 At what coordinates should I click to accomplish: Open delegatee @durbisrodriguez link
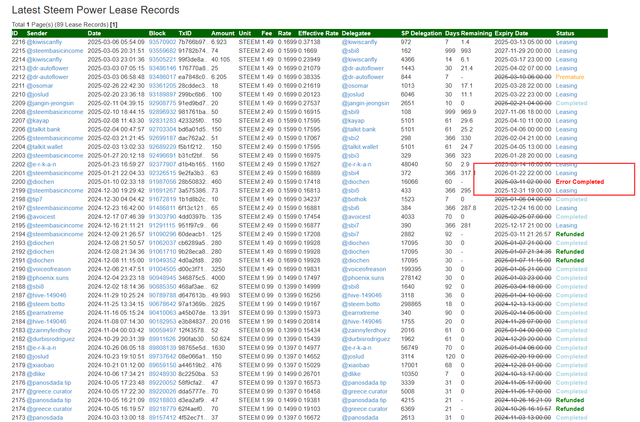366,339
